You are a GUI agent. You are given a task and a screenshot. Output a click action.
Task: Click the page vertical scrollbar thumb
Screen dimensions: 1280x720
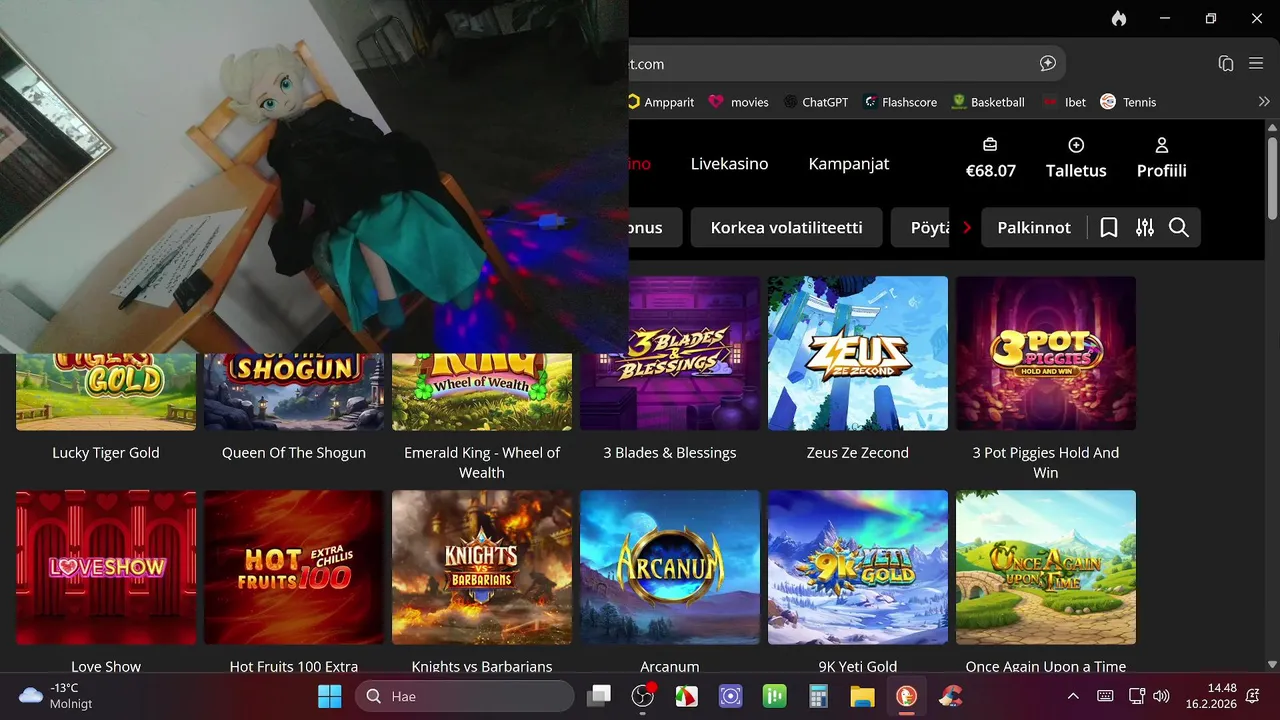tap(1272, 178)
